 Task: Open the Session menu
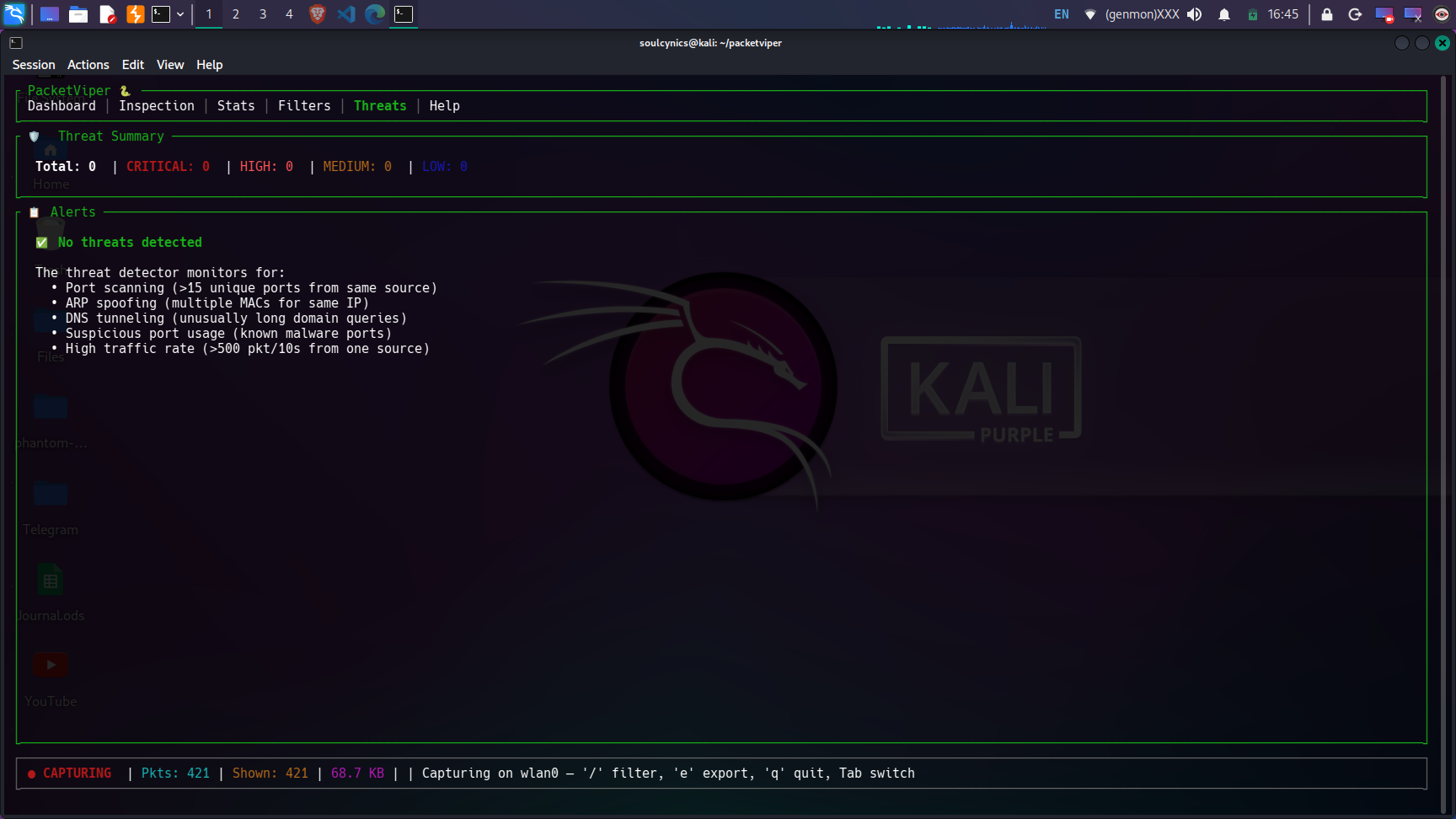34,65
